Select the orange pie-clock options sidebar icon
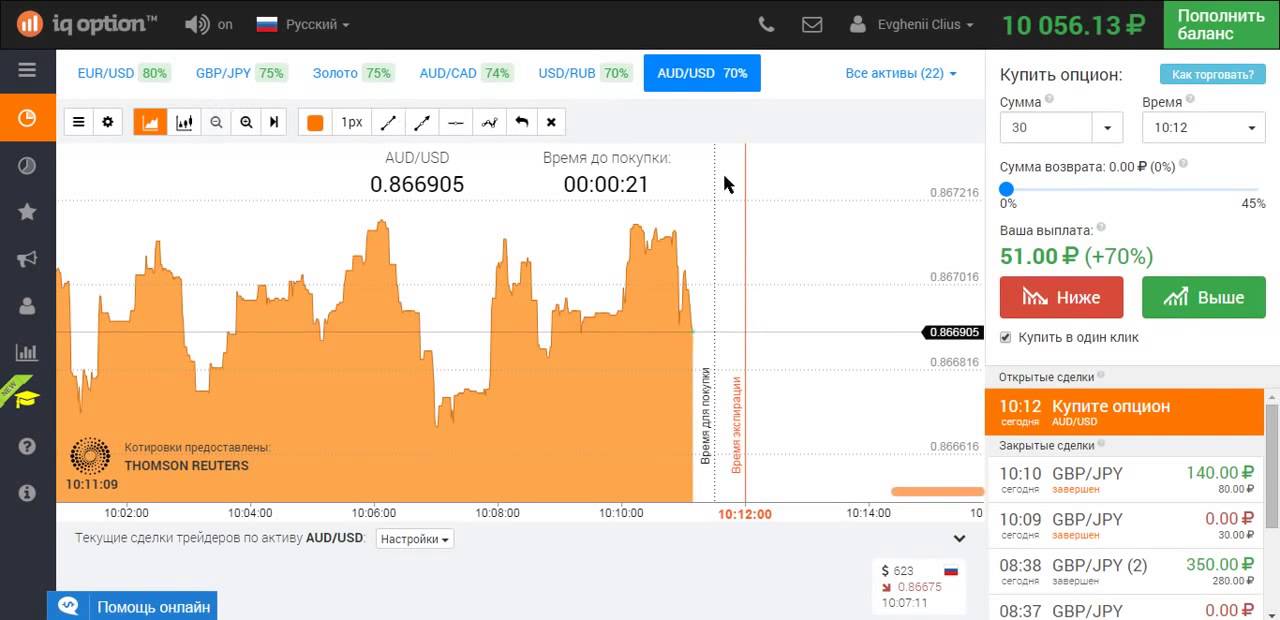 click(27, 119)
